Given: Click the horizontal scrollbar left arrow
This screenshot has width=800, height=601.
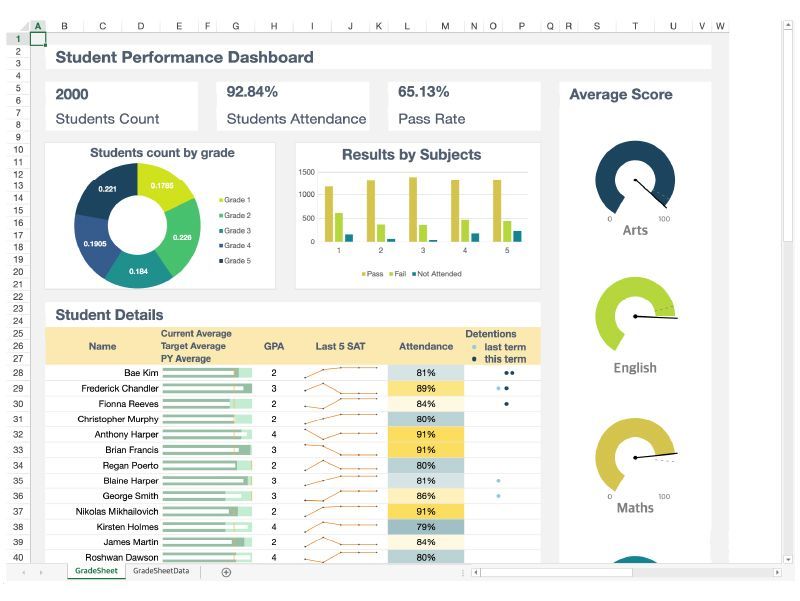Looking at the screenshot, I should coord(476,572).
